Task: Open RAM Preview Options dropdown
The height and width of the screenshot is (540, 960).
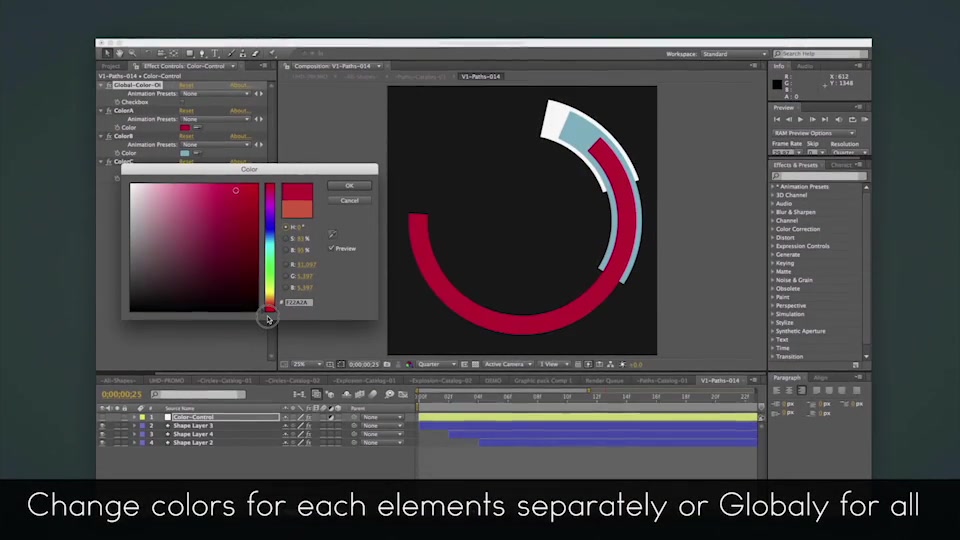Action: click(x=814, y=133)
